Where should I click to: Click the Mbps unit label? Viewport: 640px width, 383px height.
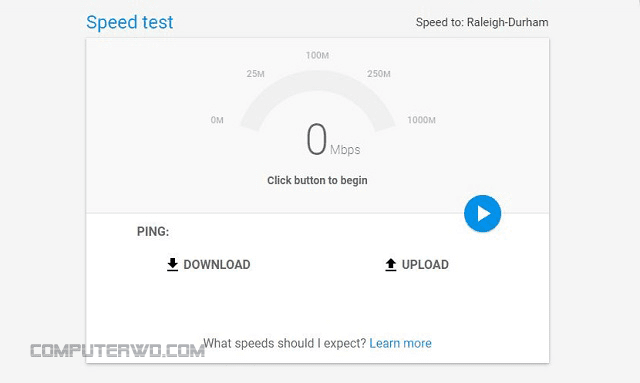[x=345, y=150]
